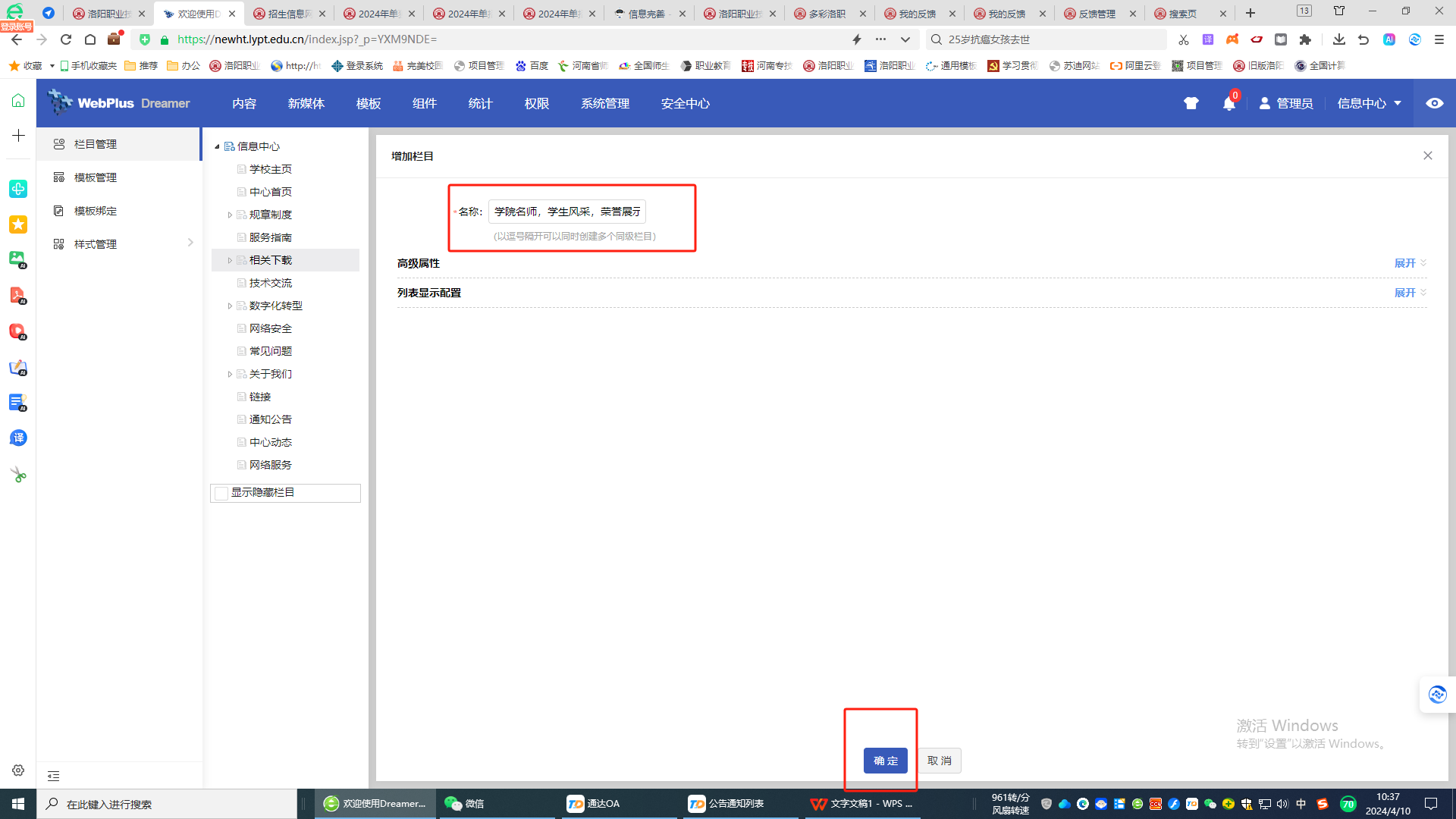Close the 增加栏目 dialog
Viewport: 1456px width, 819px height.
coord(1427,155)
